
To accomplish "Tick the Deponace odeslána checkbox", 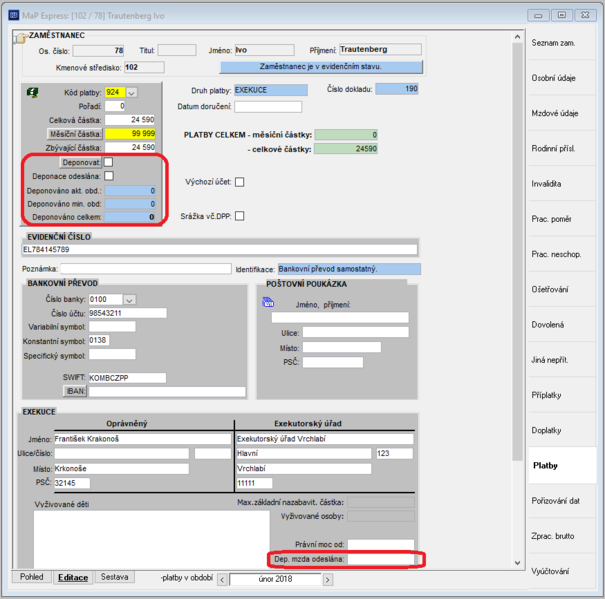I will pyautogui.click(x=109, y=176).
